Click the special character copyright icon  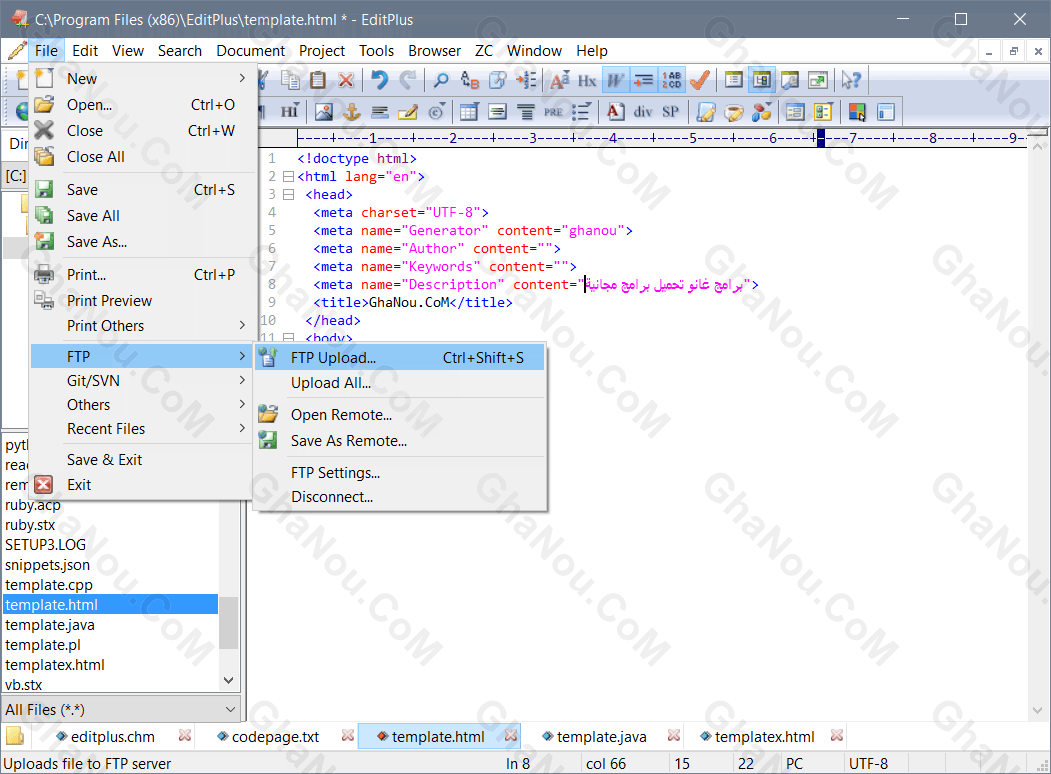[x=436, y=112]
